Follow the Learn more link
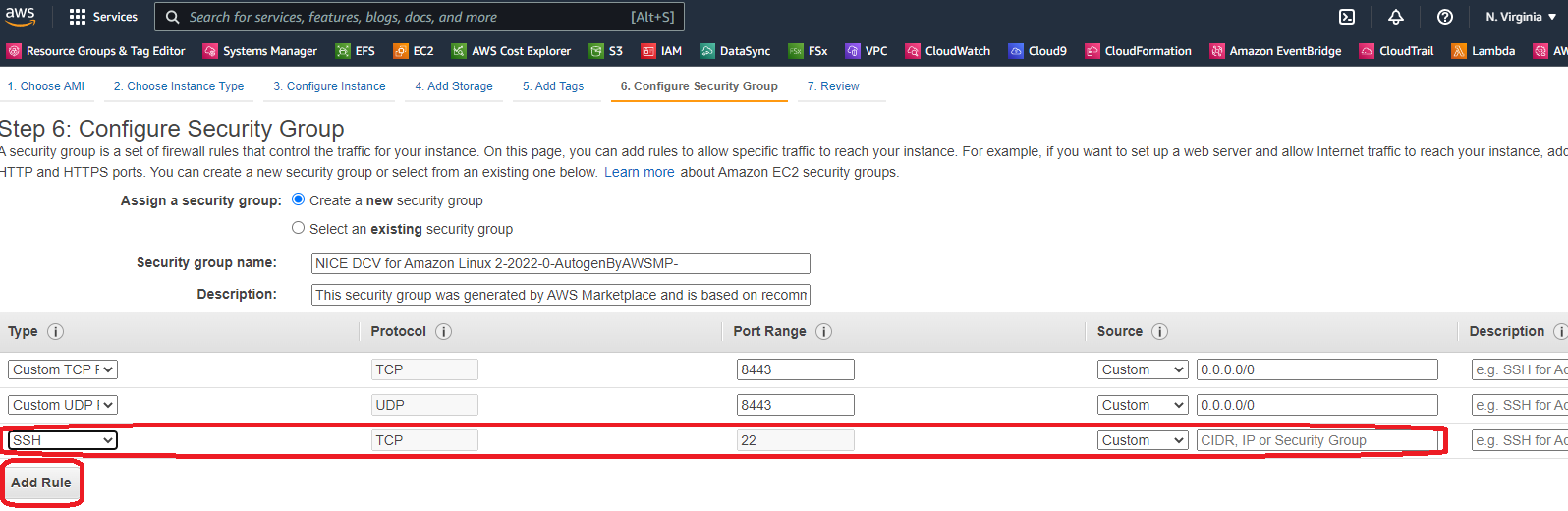 640,172
